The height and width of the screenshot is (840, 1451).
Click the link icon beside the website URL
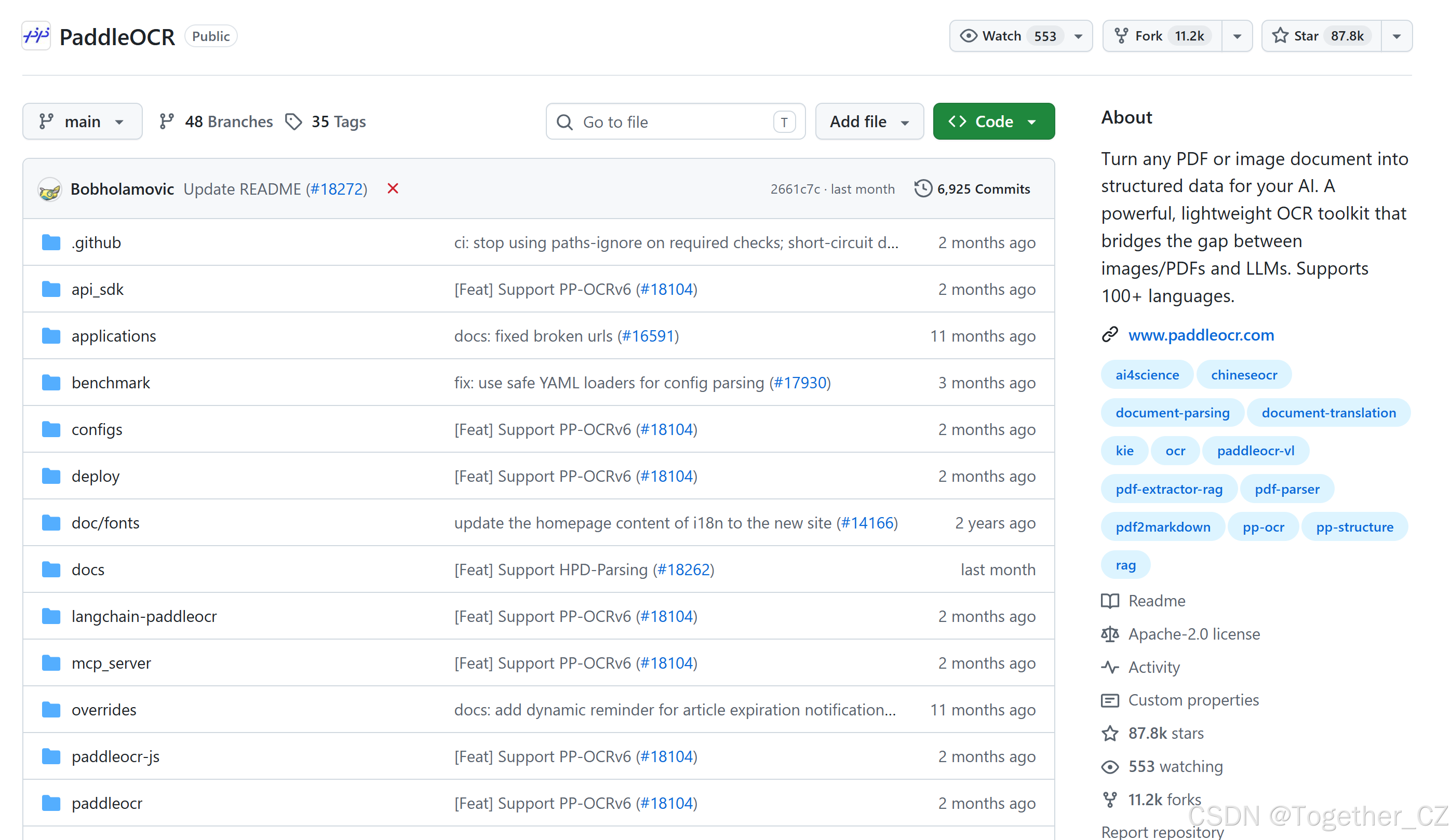tap(1110, 335)
